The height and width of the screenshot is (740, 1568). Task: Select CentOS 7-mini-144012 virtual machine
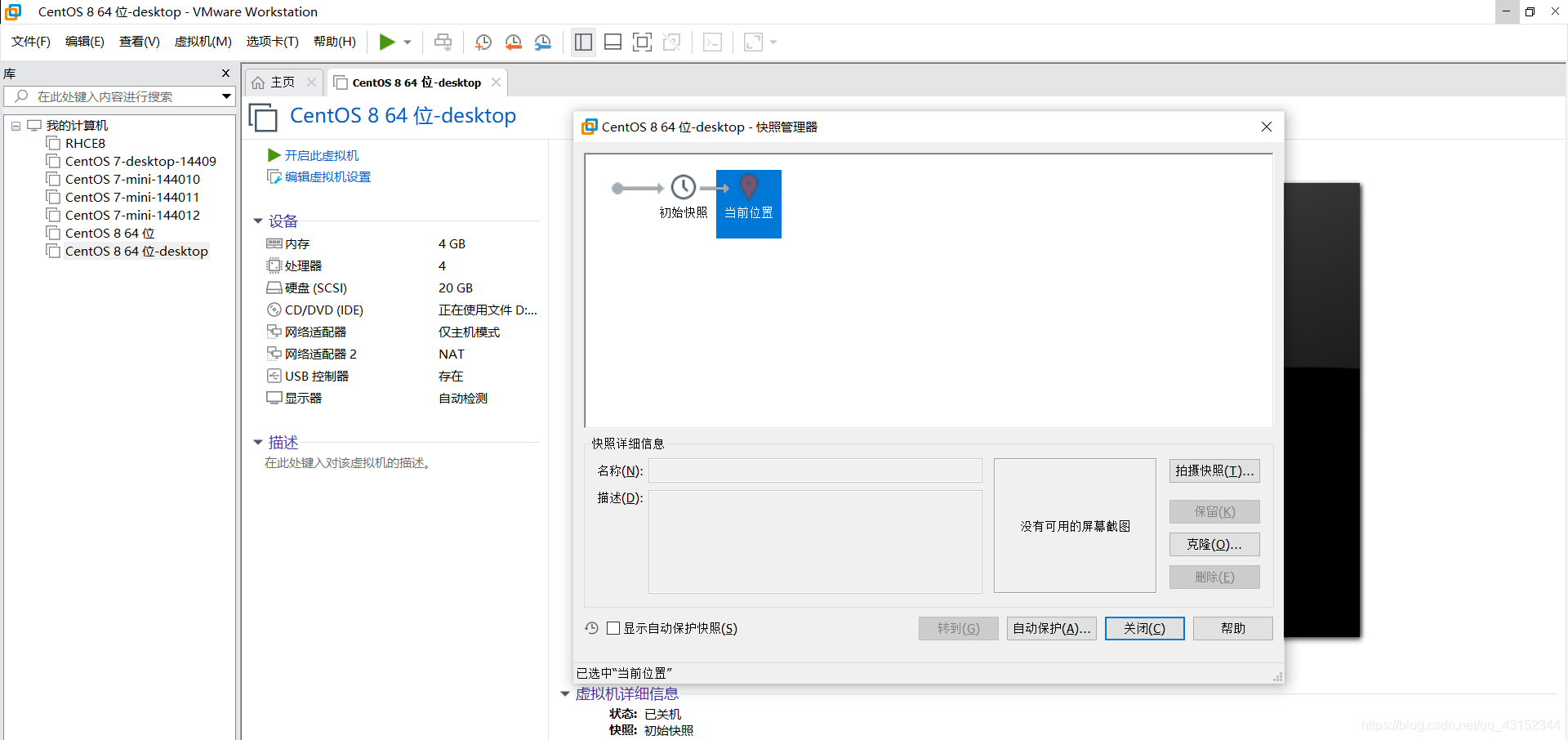point(132,215)
